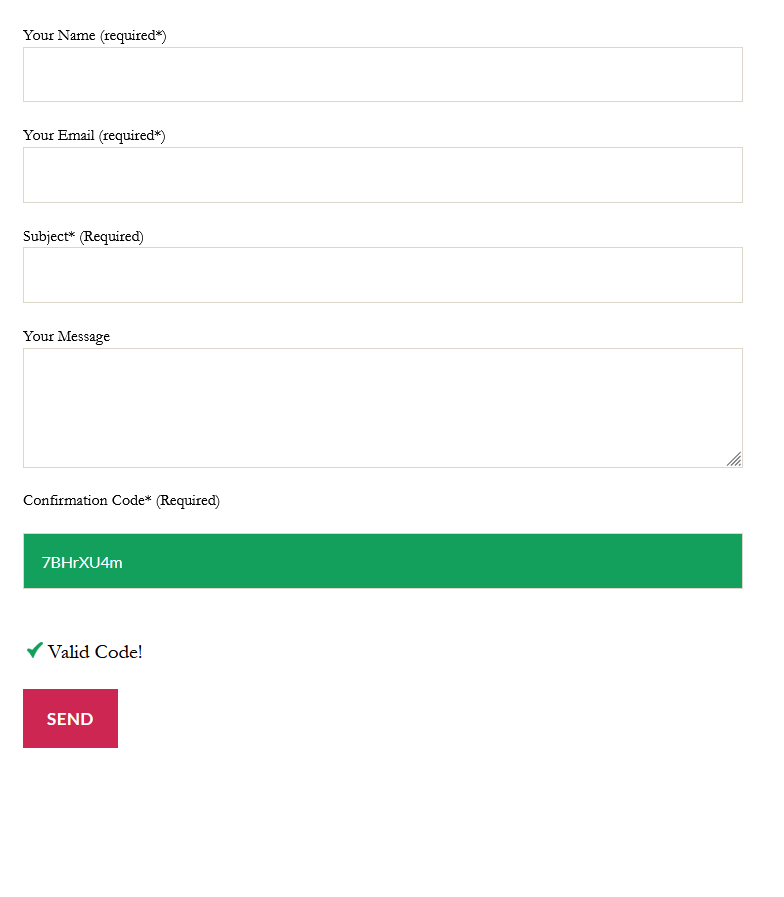Click the "Confirmation Code*" label text

87,501
